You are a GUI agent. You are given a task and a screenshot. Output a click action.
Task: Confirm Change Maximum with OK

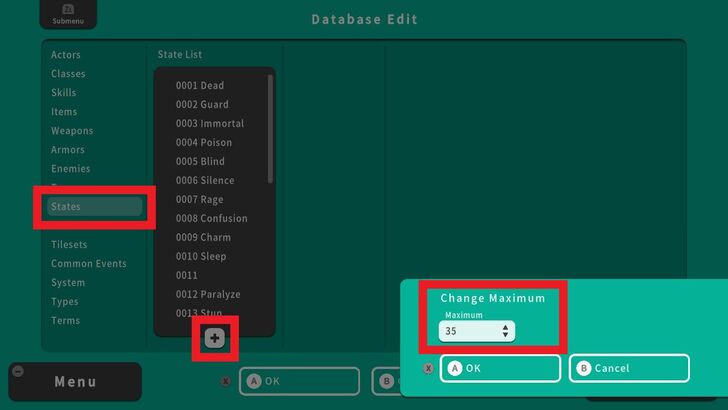click(x=500, y=368)
